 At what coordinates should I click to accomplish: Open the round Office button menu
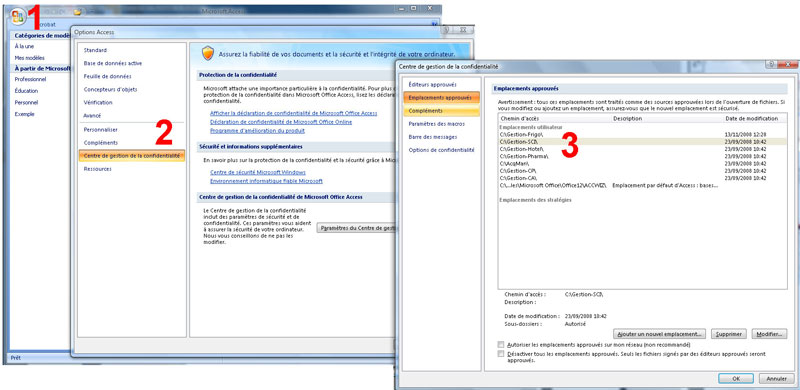pyautogui.click(x=17, y=16)
